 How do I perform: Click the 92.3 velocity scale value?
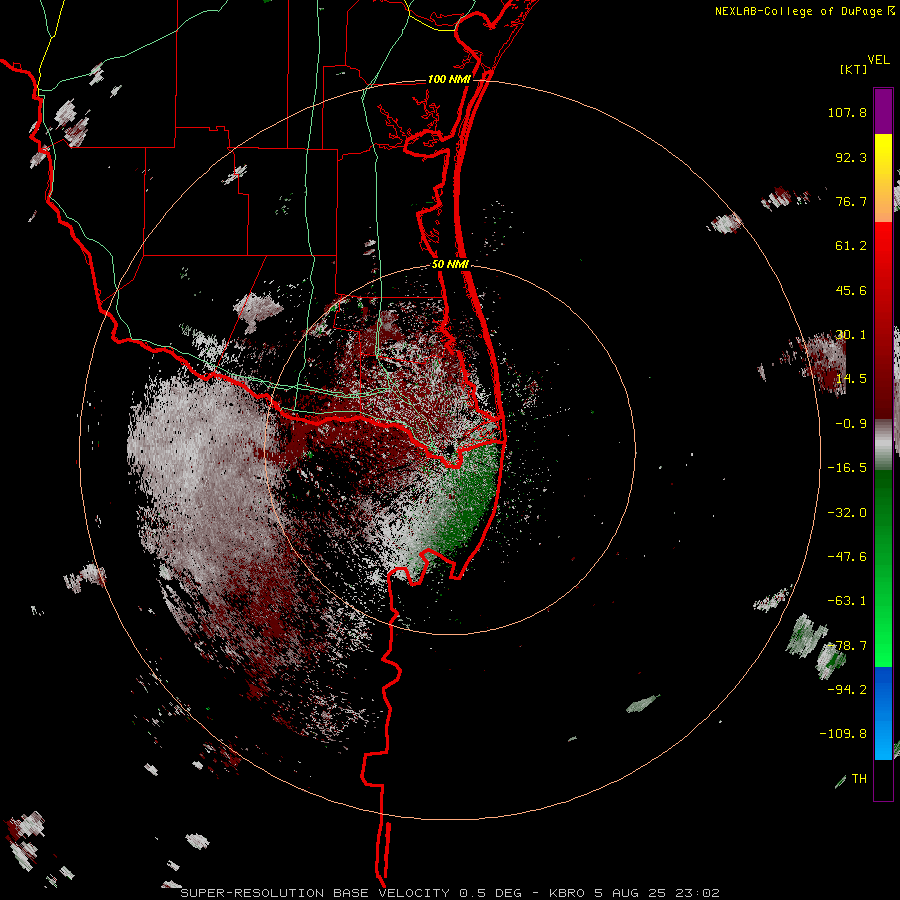[x=851, y=157]
